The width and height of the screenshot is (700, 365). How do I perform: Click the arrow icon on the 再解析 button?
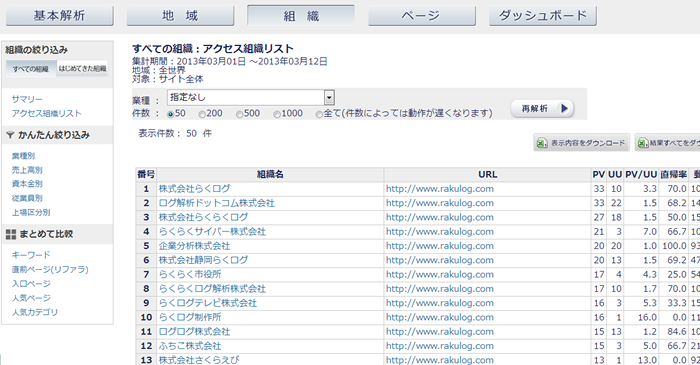coord(565,108)
